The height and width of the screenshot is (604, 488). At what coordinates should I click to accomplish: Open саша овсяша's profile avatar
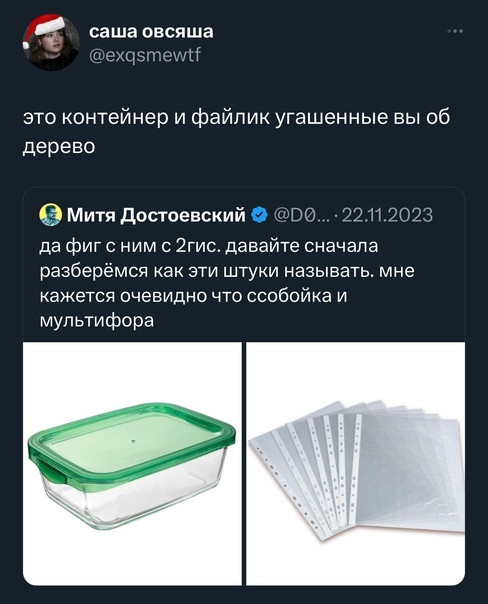click(51, 42)
